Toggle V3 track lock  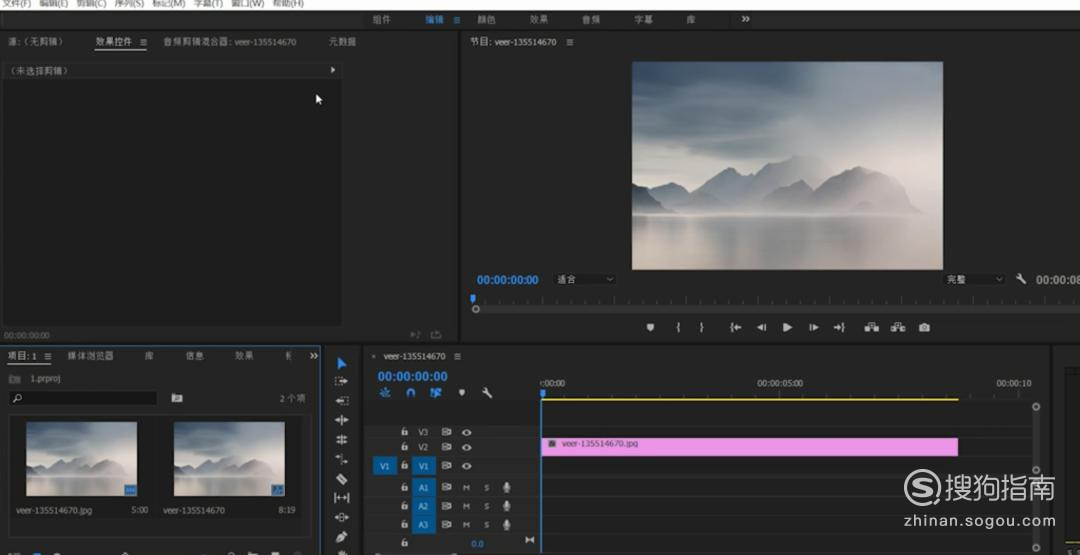click(x=404, y=432)
